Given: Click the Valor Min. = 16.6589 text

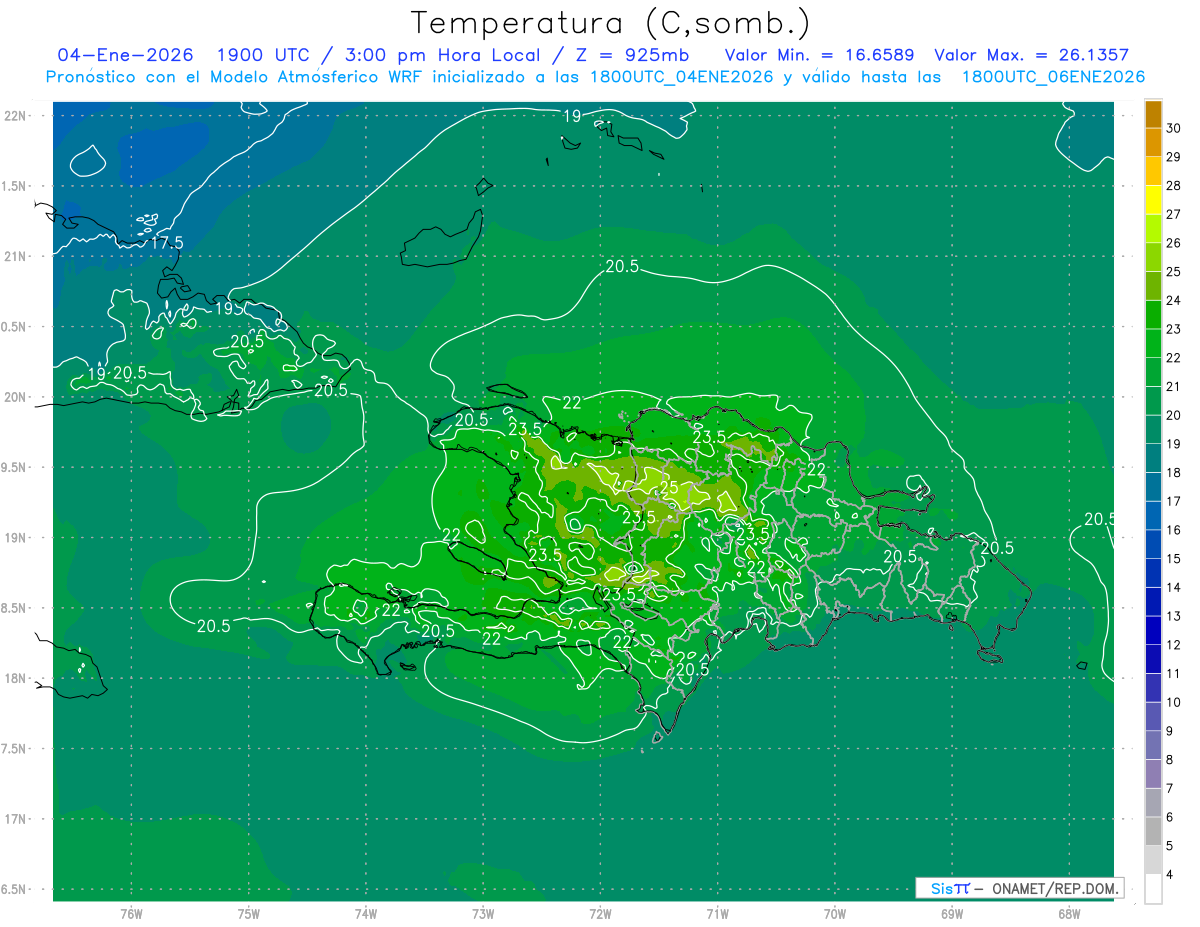Looking at the screenshot, I should click(821, 55).
